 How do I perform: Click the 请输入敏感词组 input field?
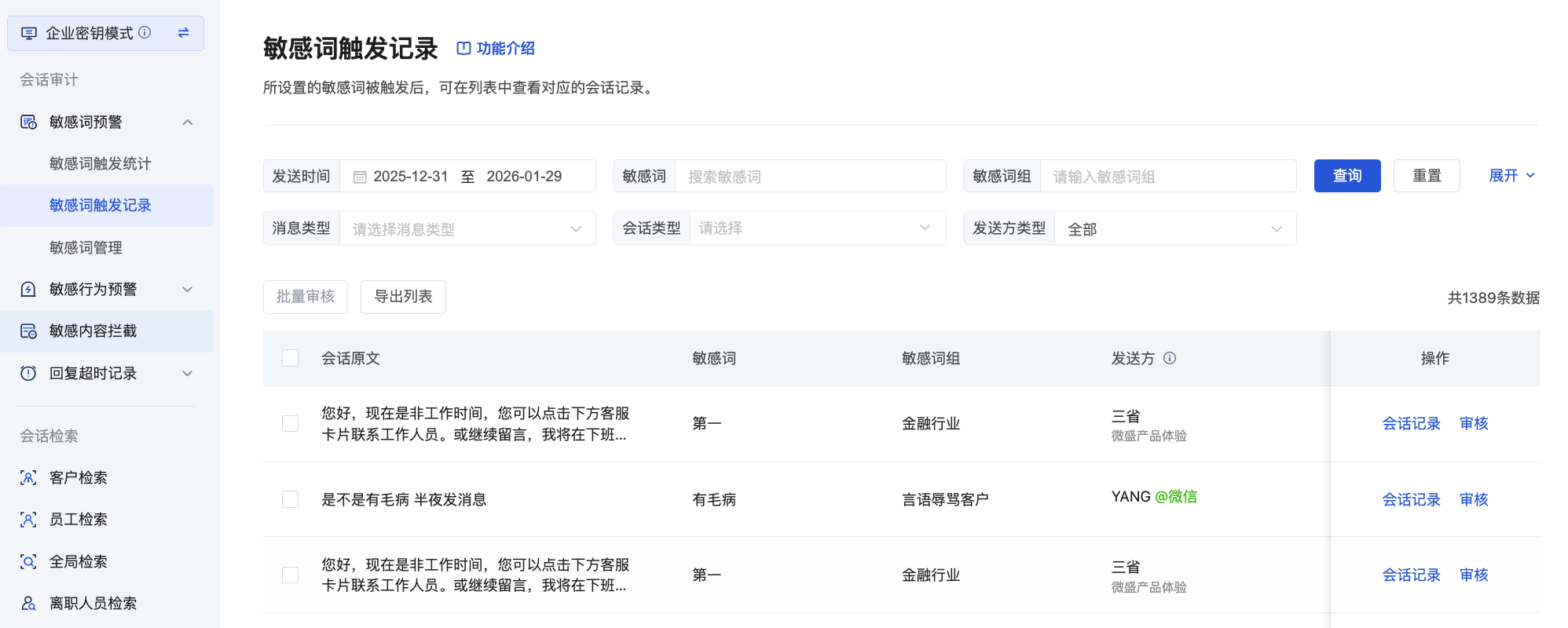[x=1168, y=177]
